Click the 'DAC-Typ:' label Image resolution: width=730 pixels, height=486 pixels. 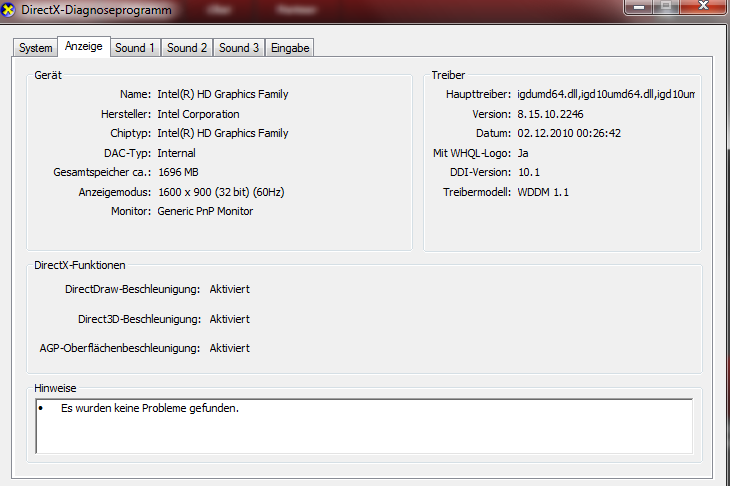click(x=127, y=153)
